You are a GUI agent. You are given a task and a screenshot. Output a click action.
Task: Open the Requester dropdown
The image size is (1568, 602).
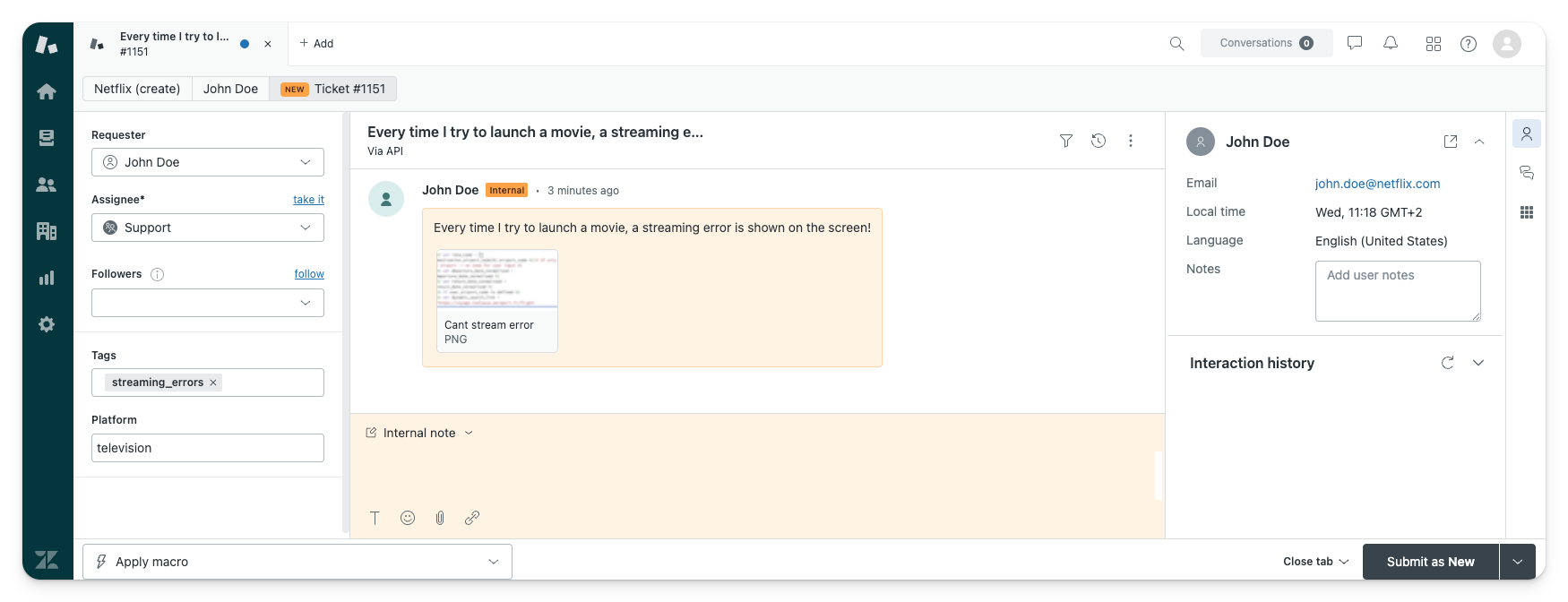(x=208, y=162)
